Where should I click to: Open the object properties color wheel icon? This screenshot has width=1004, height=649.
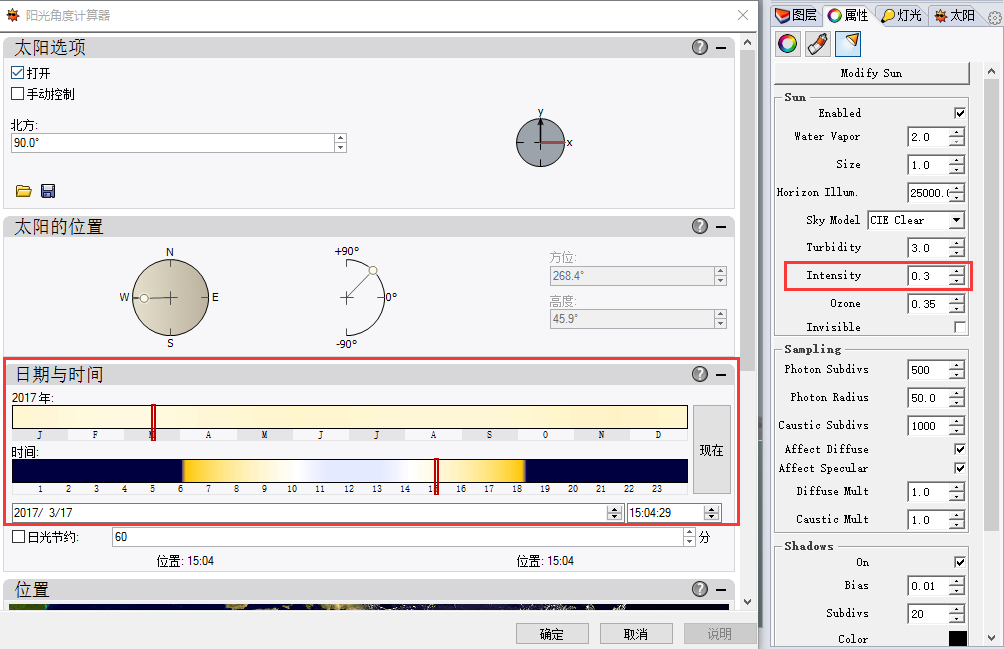coord(788,43)
